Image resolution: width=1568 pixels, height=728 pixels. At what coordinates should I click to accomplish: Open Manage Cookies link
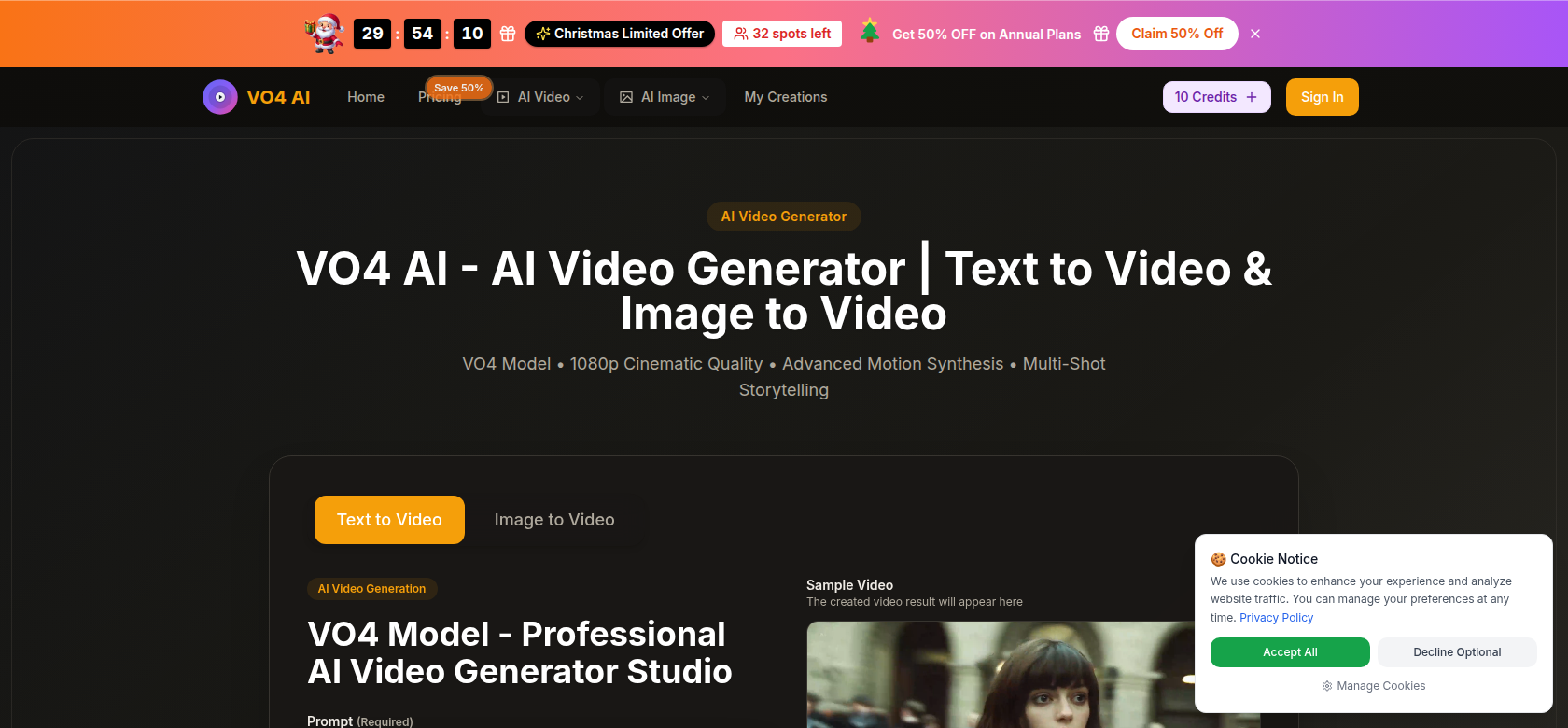[1374, 686]
